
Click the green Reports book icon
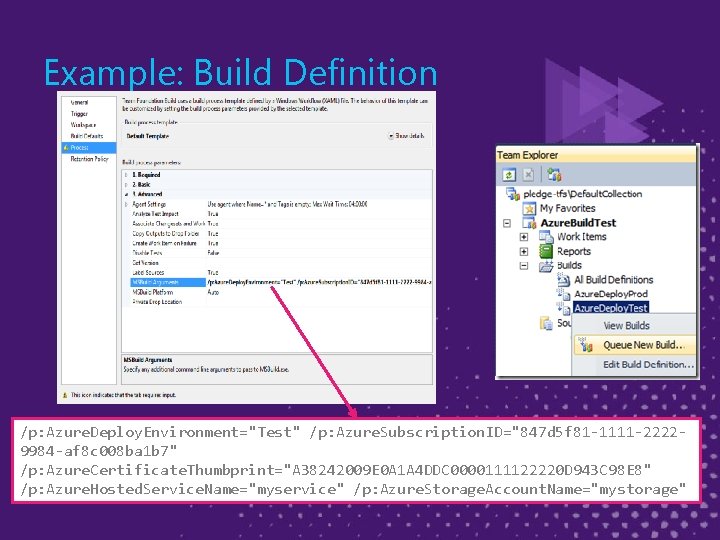pos(546,251)
